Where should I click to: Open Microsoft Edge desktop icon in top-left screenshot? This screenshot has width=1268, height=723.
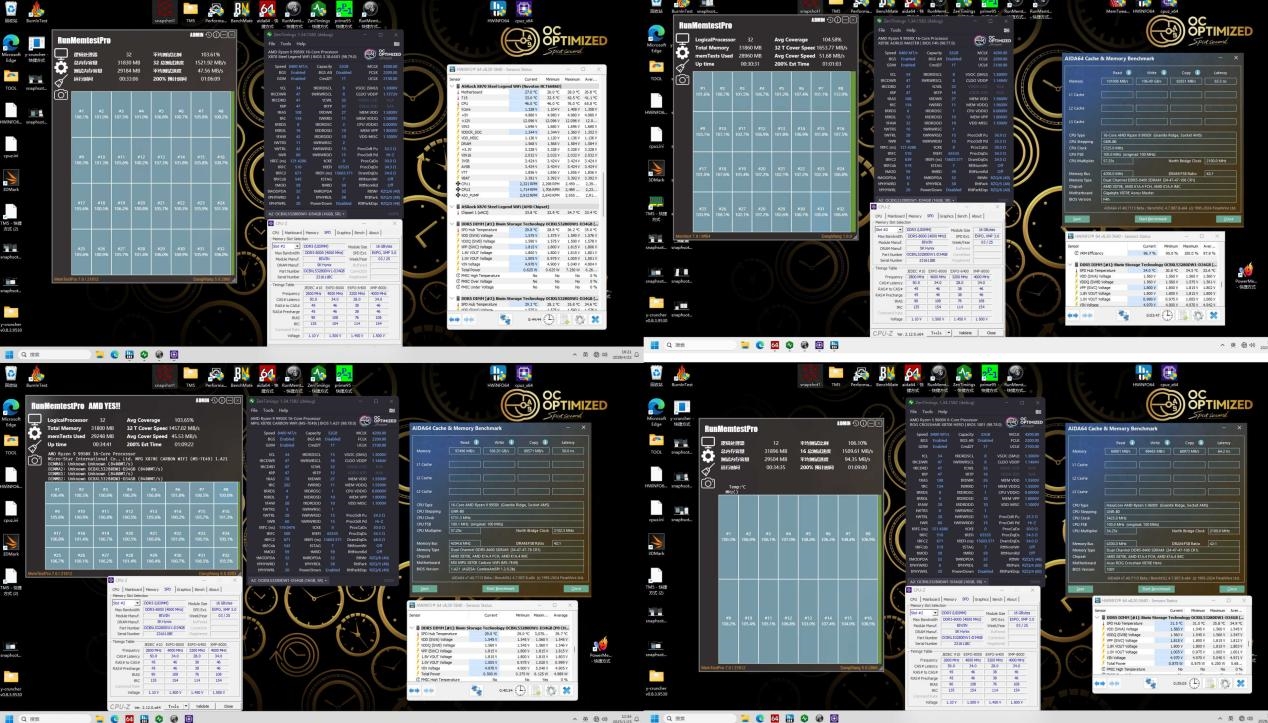coord(11,47)
